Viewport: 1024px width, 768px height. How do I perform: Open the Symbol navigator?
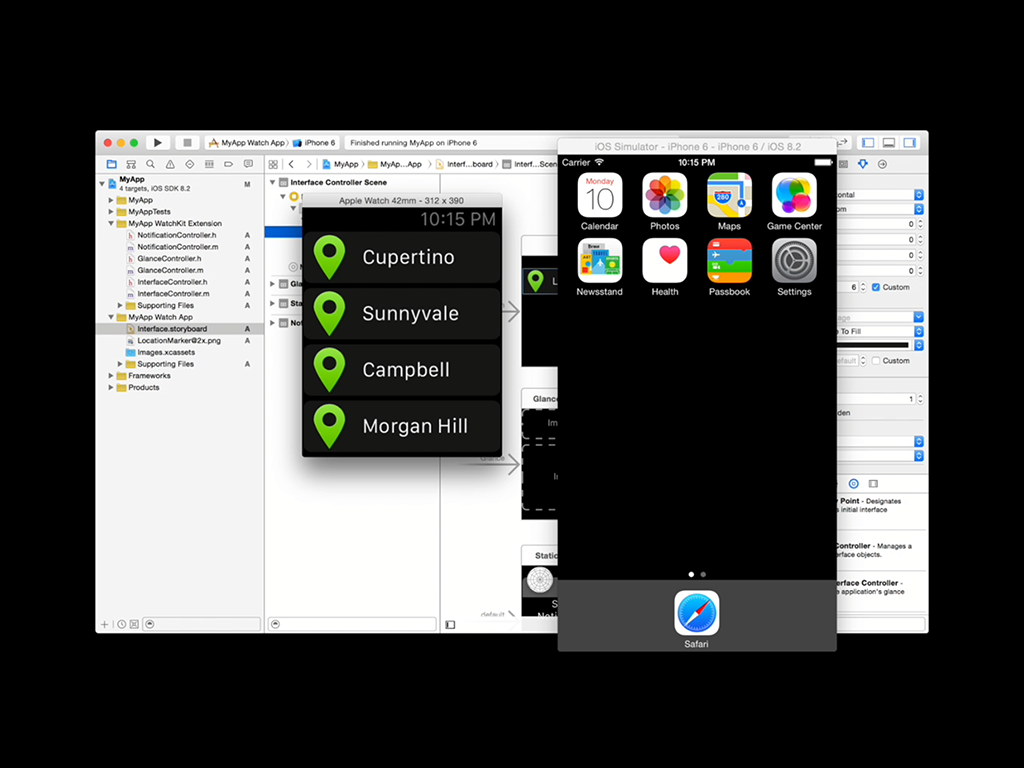pyautogui.click(x=131, y=164)
